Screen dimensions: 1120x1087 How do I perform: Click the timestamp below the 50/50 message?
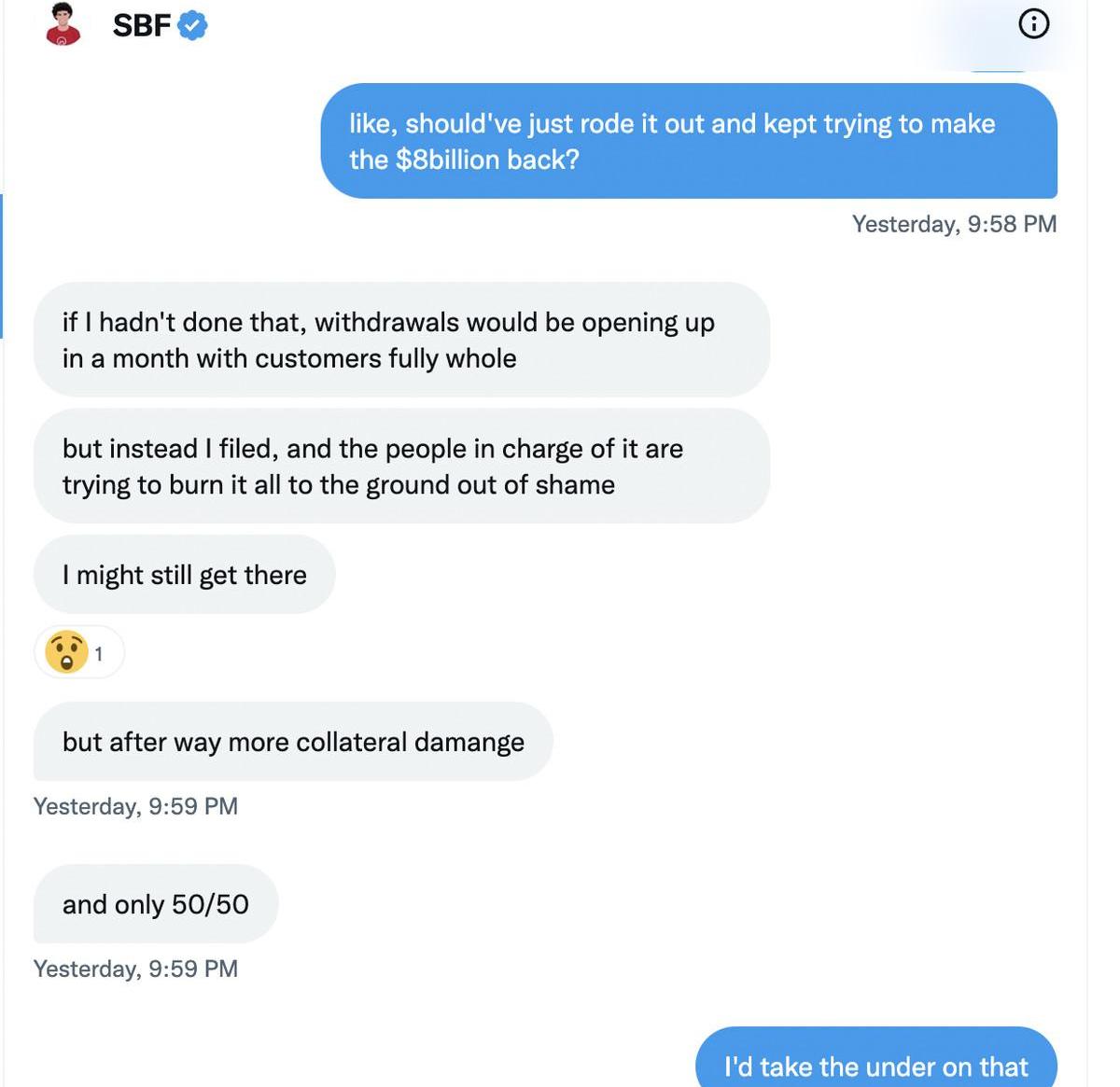[x=135, y=969]
